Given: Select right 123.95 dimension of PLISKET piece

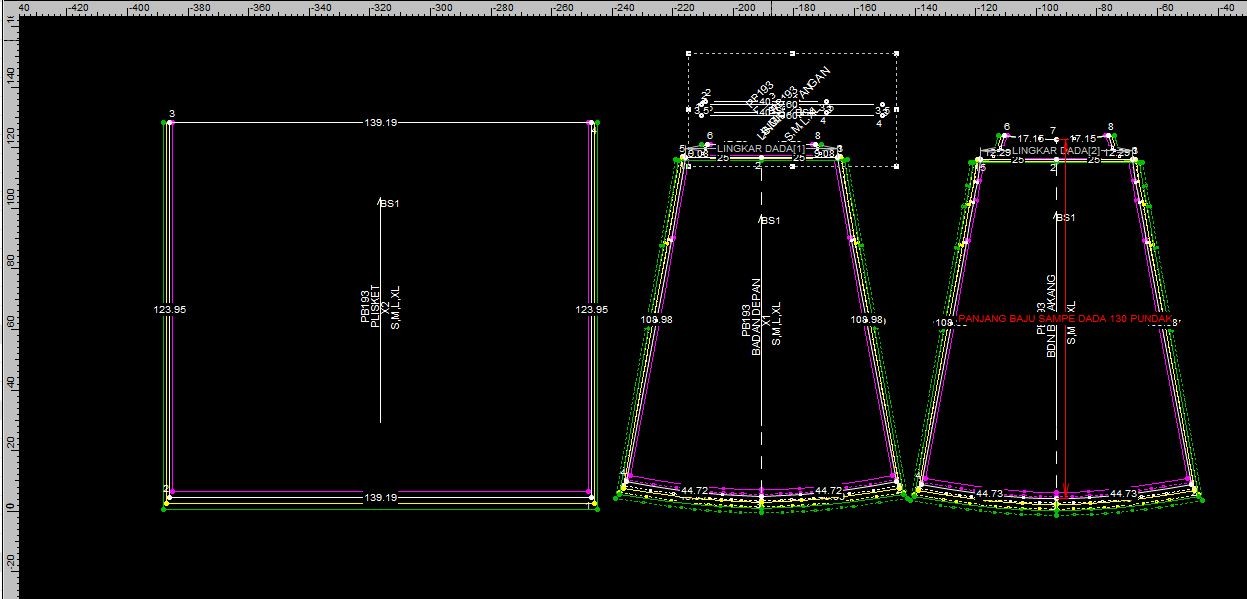Looking at the screenshot, I should (x=592, y=310).
